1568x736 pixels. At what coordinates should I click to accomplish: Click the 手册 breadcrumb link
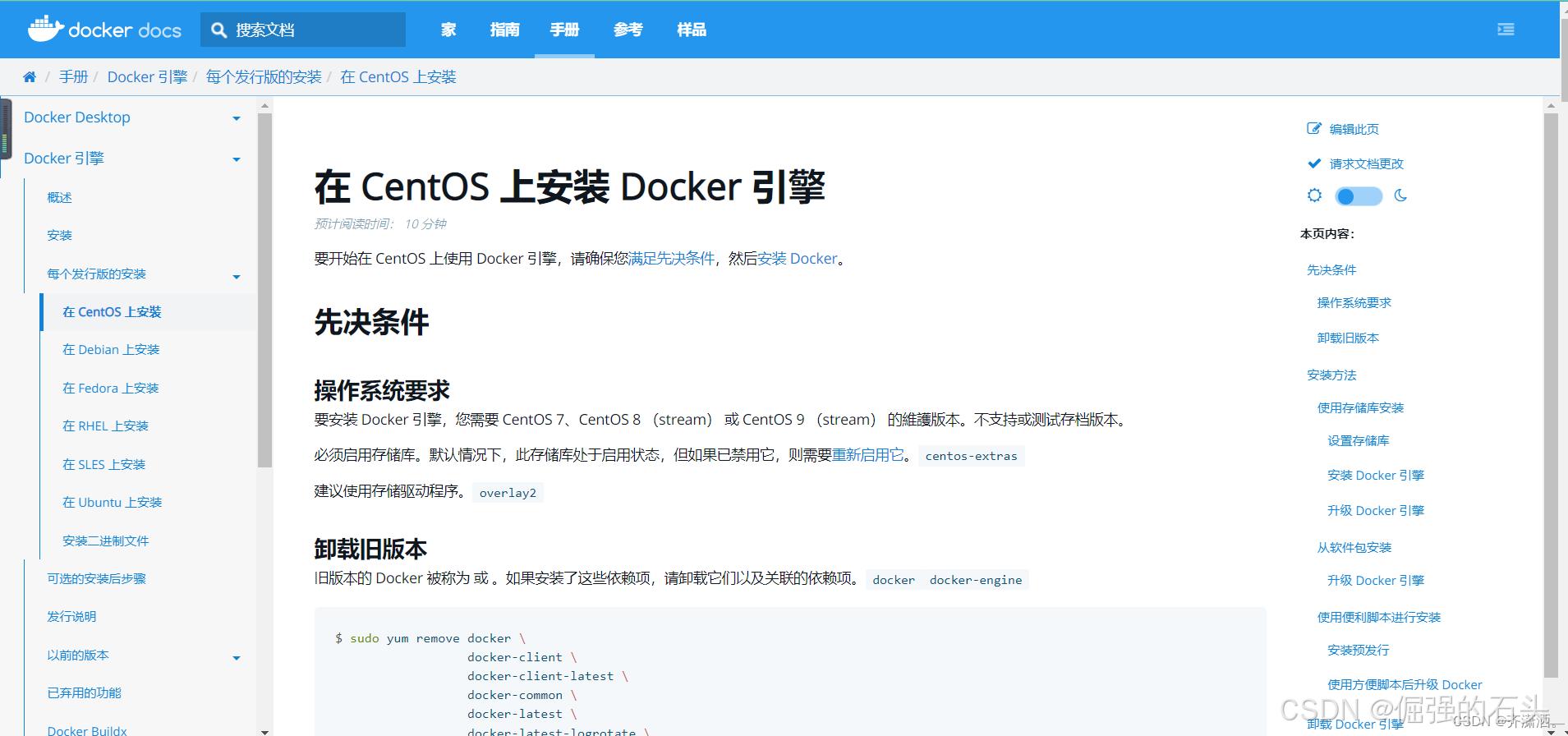74,77
